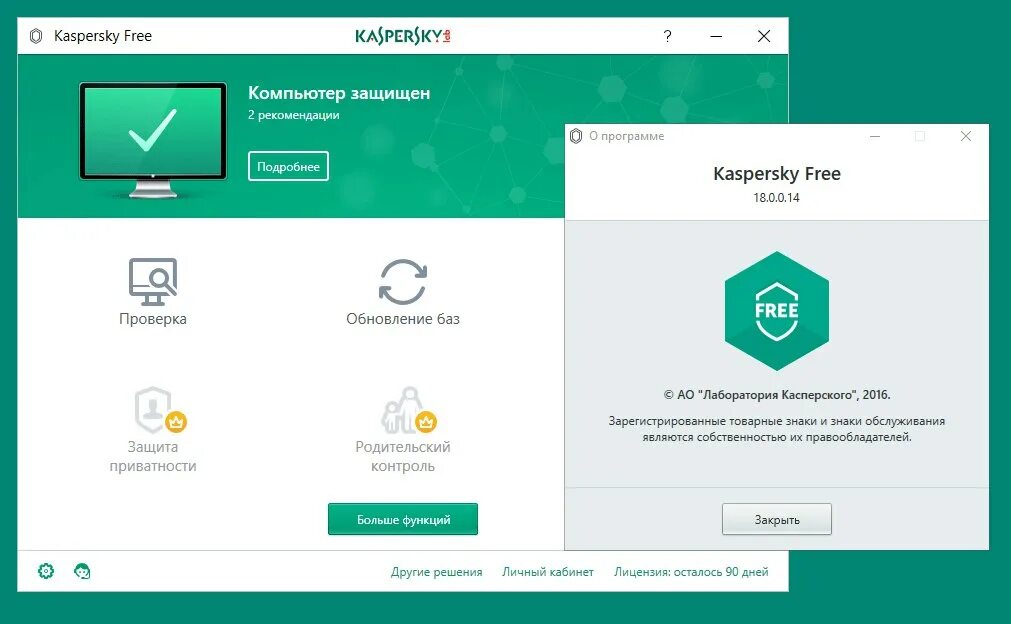Click the Проверка label text

point(153,319)
